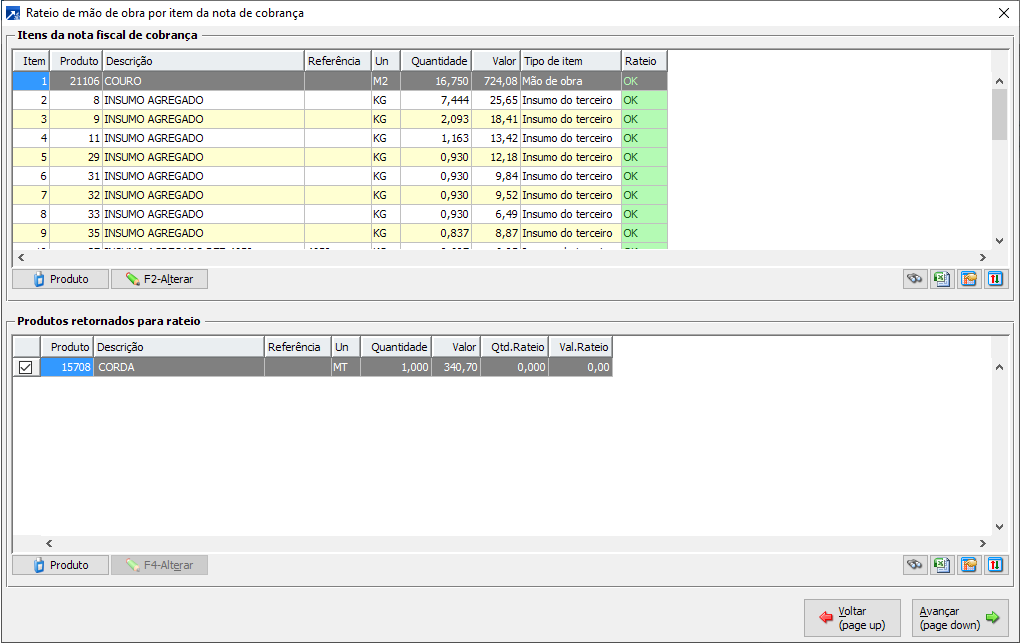Click Produto button under invoice items grid
Viewport: 1021px width, 644px height.
pos(61,279)
